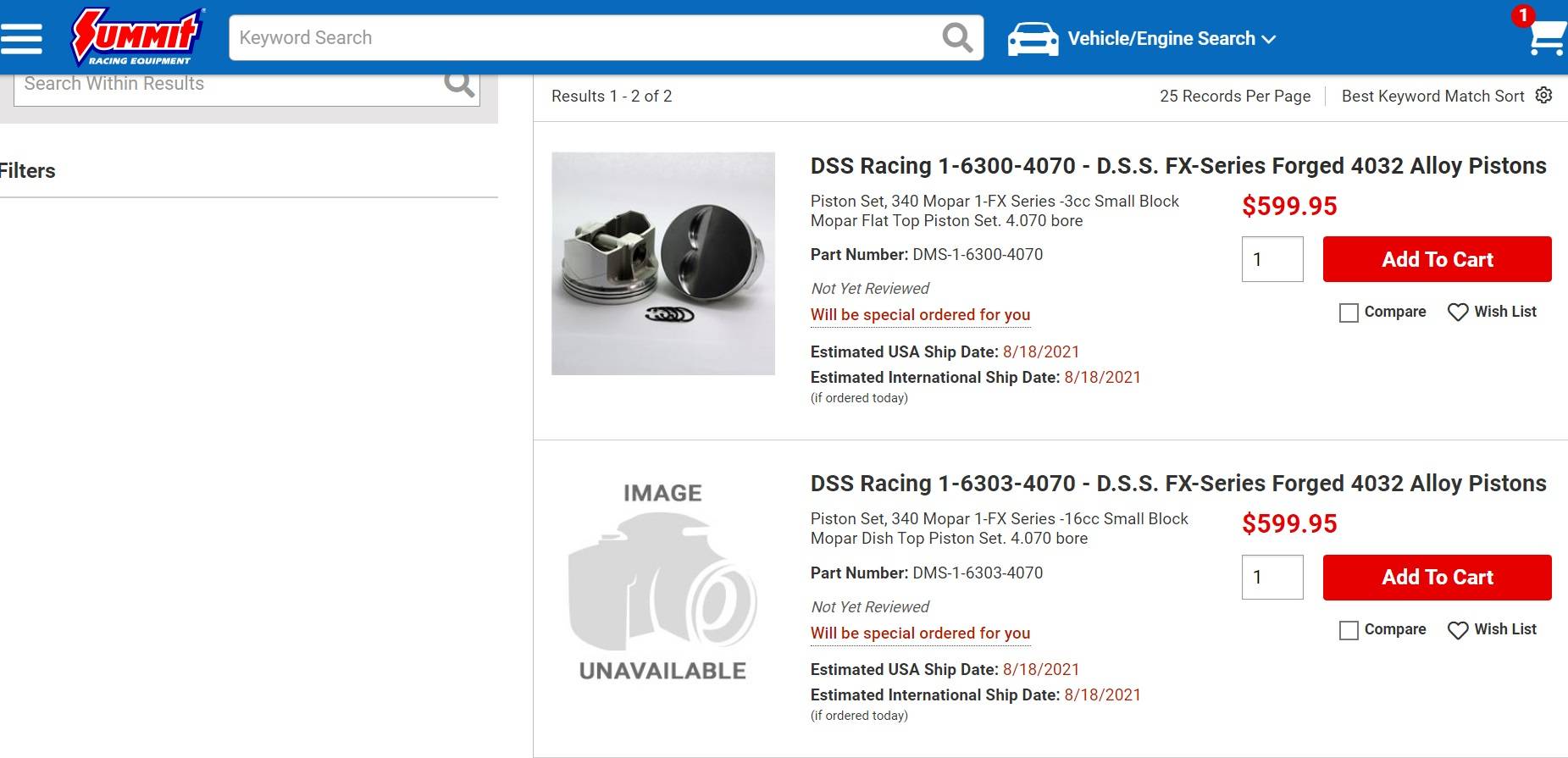Click Part Number DMS-1-6300-4070 text
The height and width of the screenshot is (758, 1568).
927,254
